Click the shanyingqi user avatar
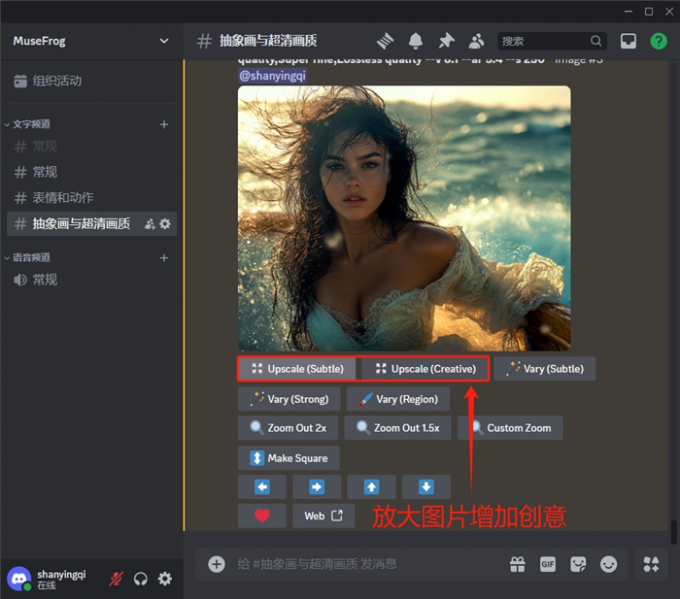 click(x=19, y=579)
